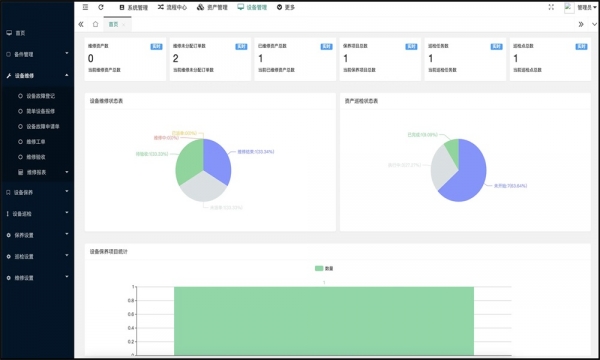Image resolution: width=600 pixels, height=360 pixels.
Task: Click the 0.8 tick on bar chart axis
Action: click(131, 301)
